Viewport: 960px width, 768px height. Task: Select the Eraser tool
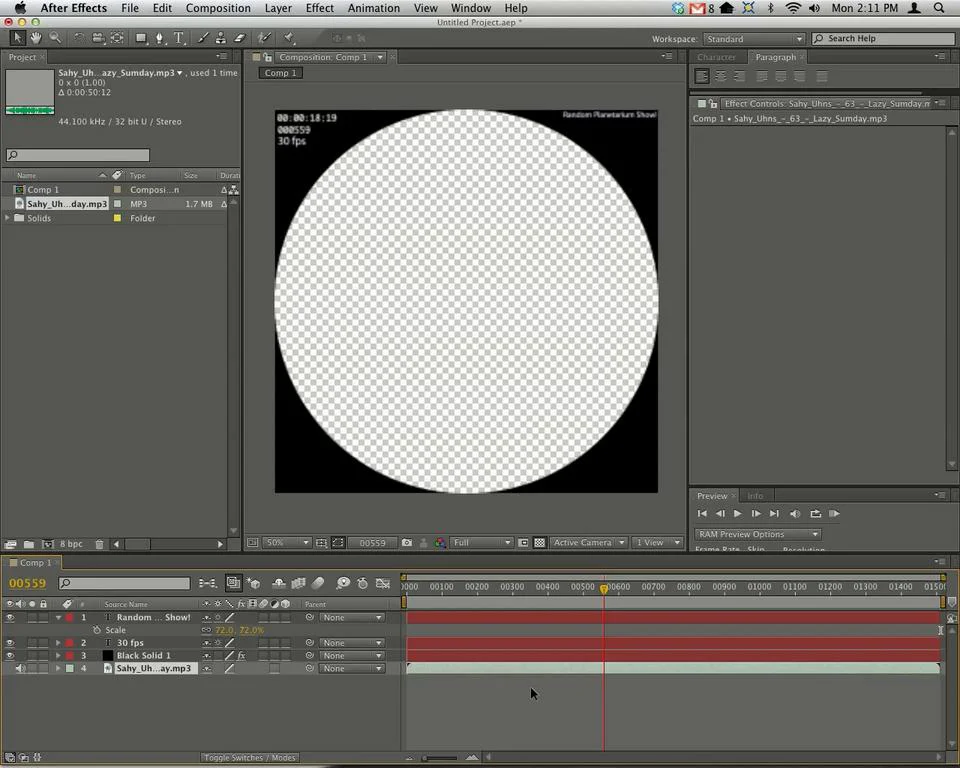pos(239,38)
